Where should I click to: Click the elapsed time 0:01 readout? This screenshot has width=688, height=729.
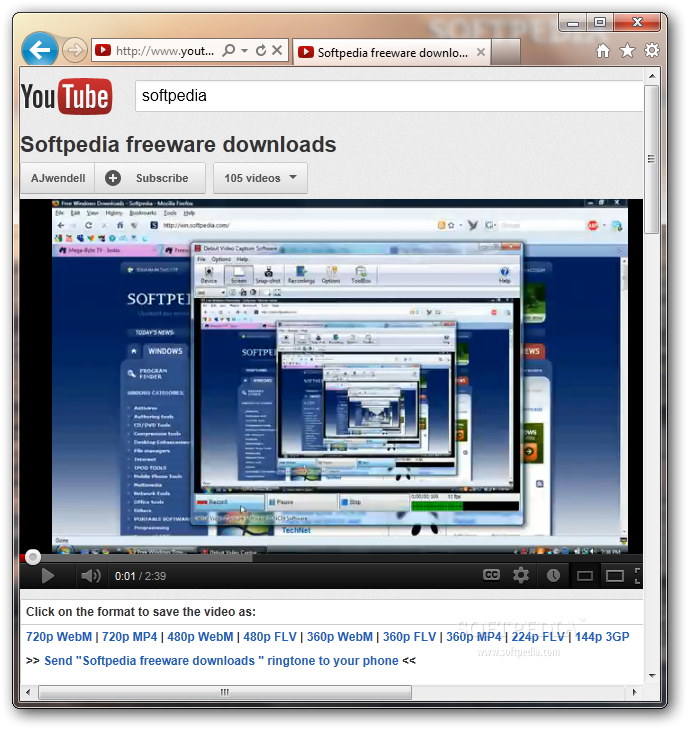point(125,577)
